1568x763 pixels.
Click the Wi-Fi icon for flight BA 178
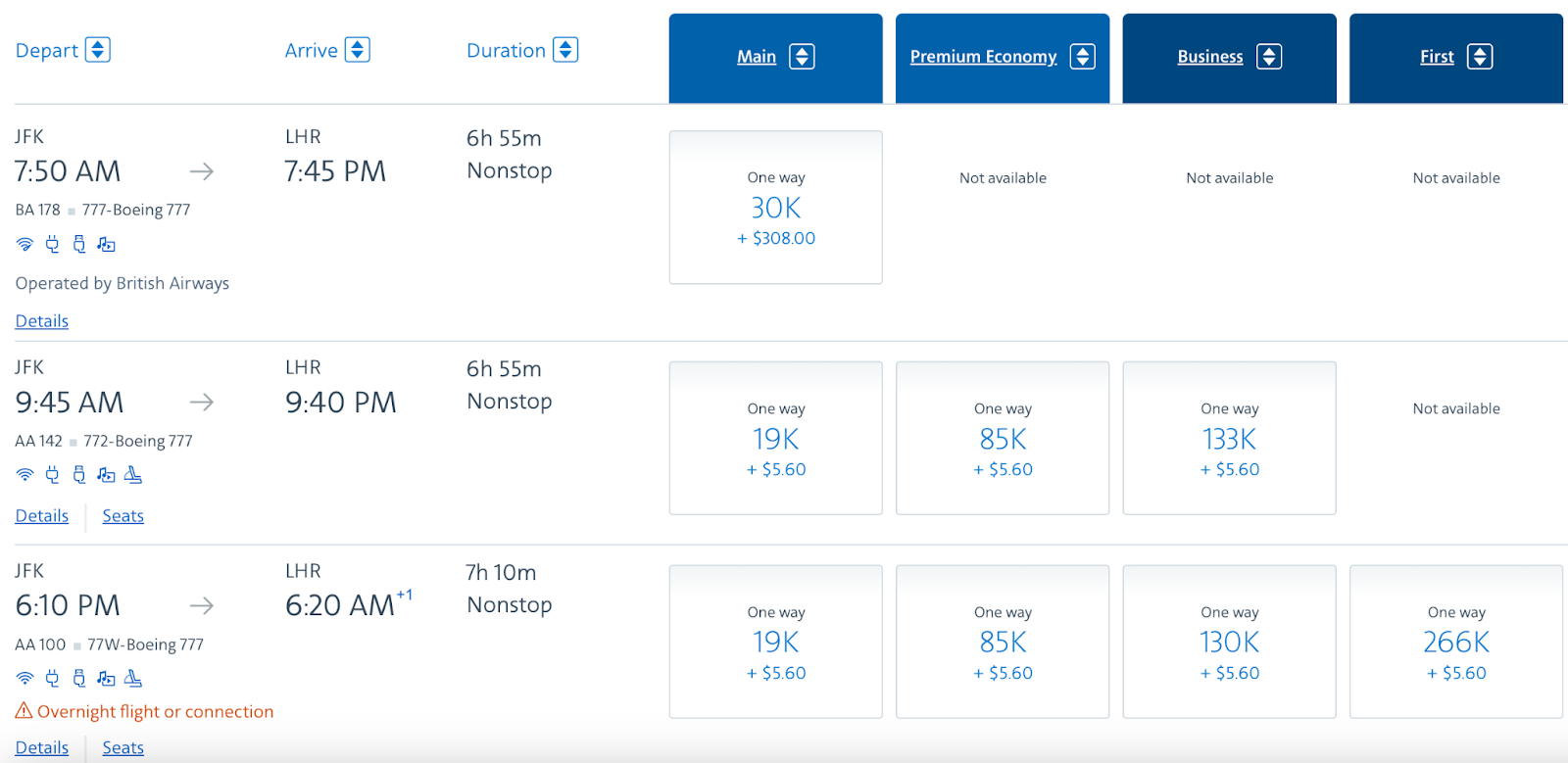(24, 244)
